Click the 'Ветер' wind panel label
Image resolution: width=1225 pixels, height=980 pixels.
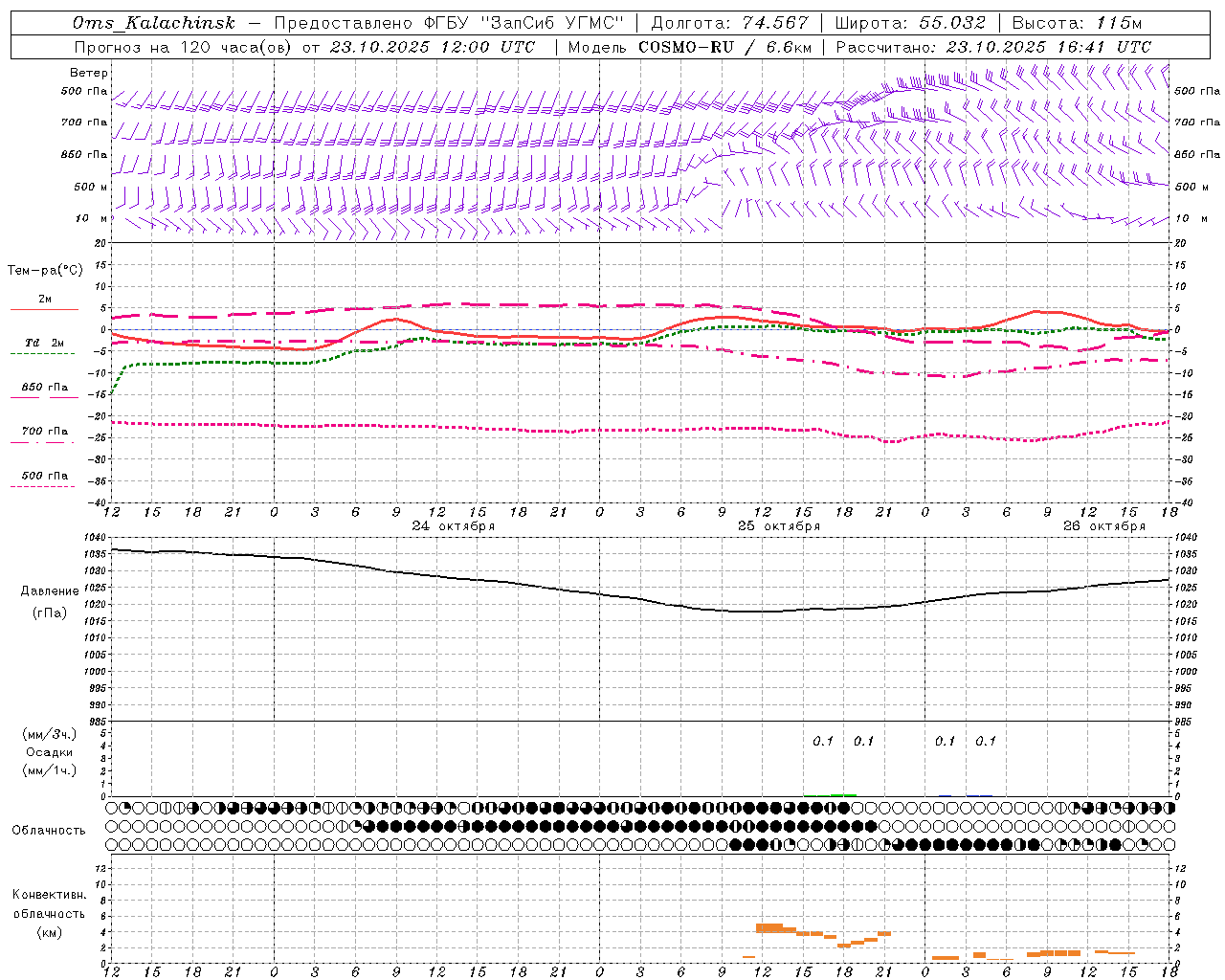coord(89,73)
